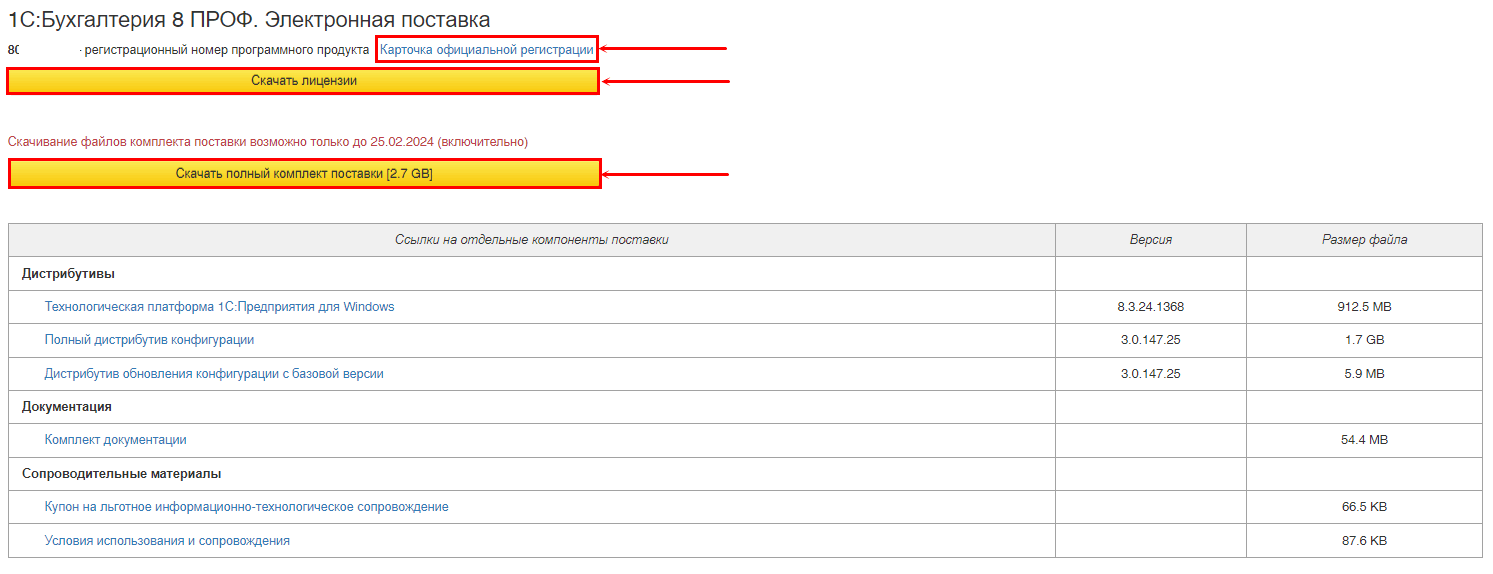Screen dimensions: 1493x574
Task: Select the file size 1.7 GB
Action: coord(1364,340)
